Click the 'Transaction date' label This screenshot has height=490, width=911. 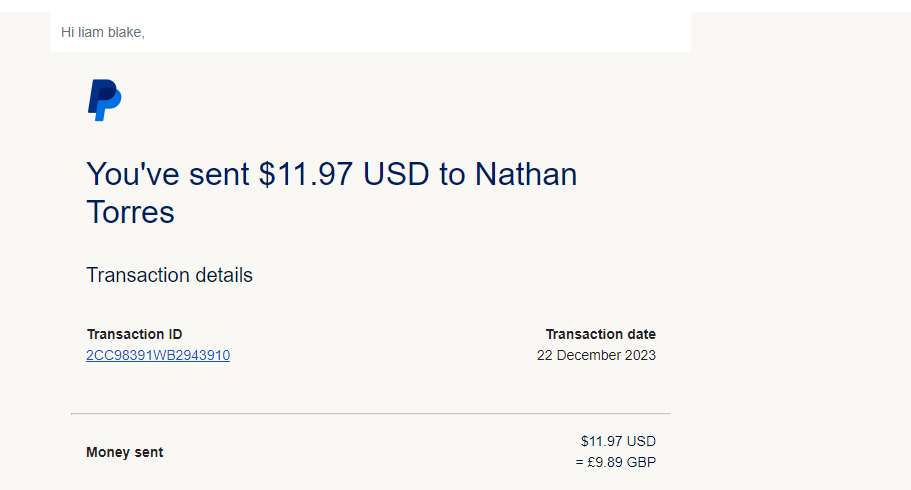(600, 334)
